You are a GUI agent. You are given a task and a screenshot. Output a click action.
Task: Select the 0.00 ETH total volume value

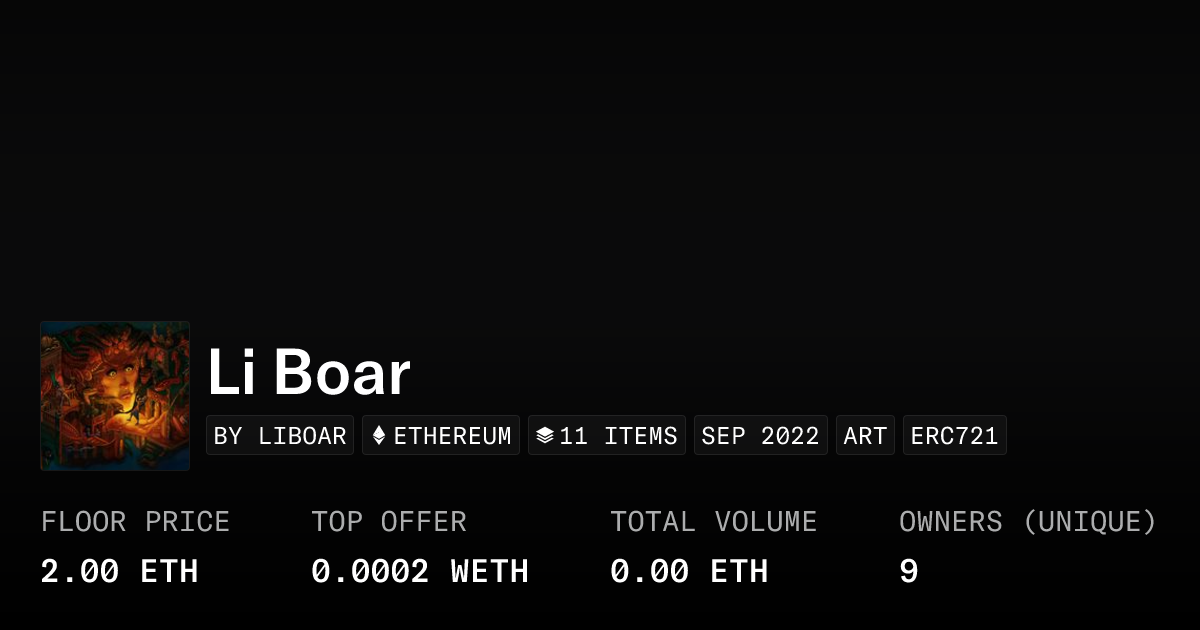click(689, 572)
